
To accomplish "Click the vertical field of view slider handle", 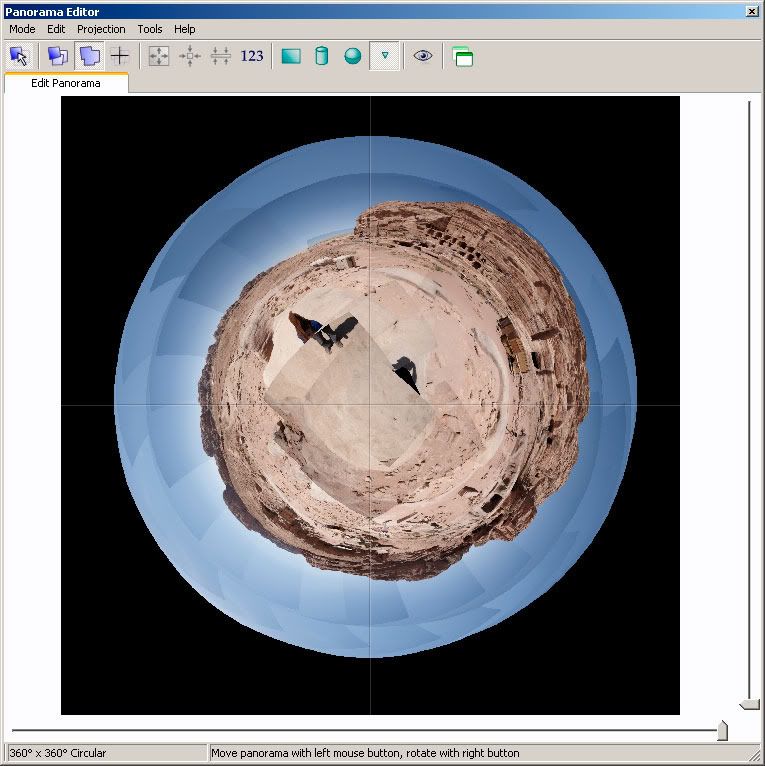I will (x=749, y=704).
